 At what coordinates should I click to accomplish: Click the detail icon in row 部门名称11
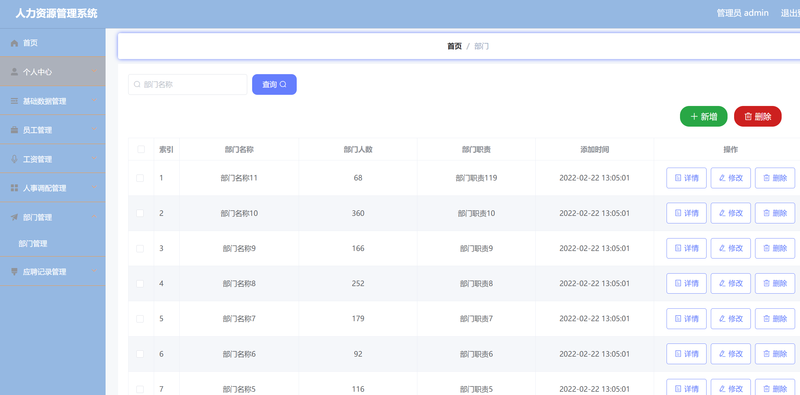click(678, 178)
